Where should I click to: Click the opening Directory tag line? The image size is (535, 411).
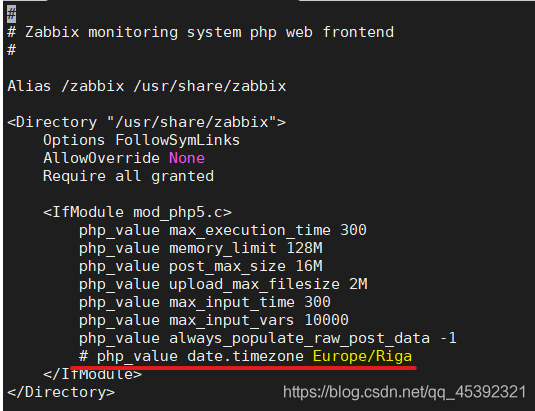(147, 122)
